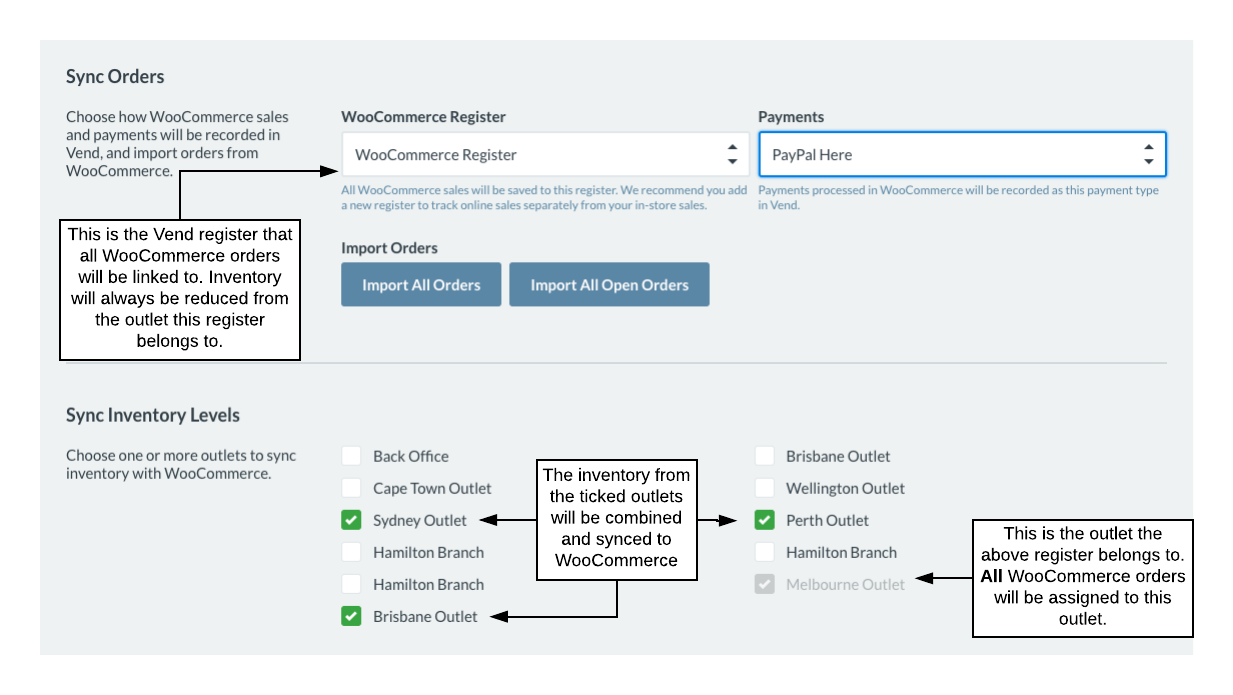Click help text 'Payments processed in WooCommerce will be recorded'
The height and width of the screenshot is (695, 1233).
958,197
